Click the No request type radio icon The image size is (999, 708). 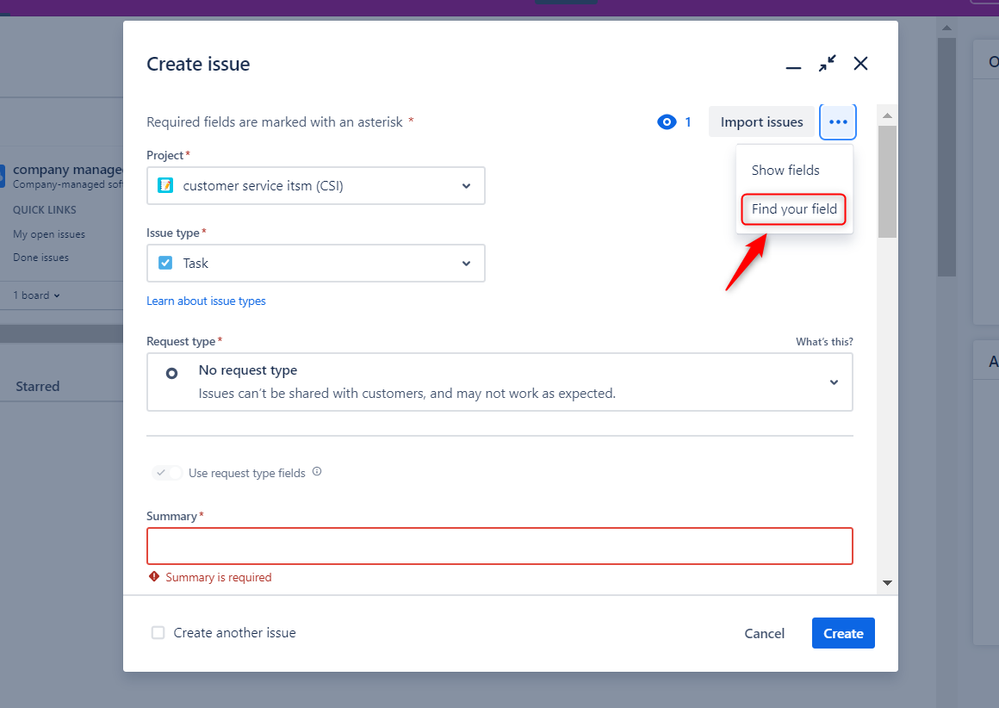[x=171, y=373]
